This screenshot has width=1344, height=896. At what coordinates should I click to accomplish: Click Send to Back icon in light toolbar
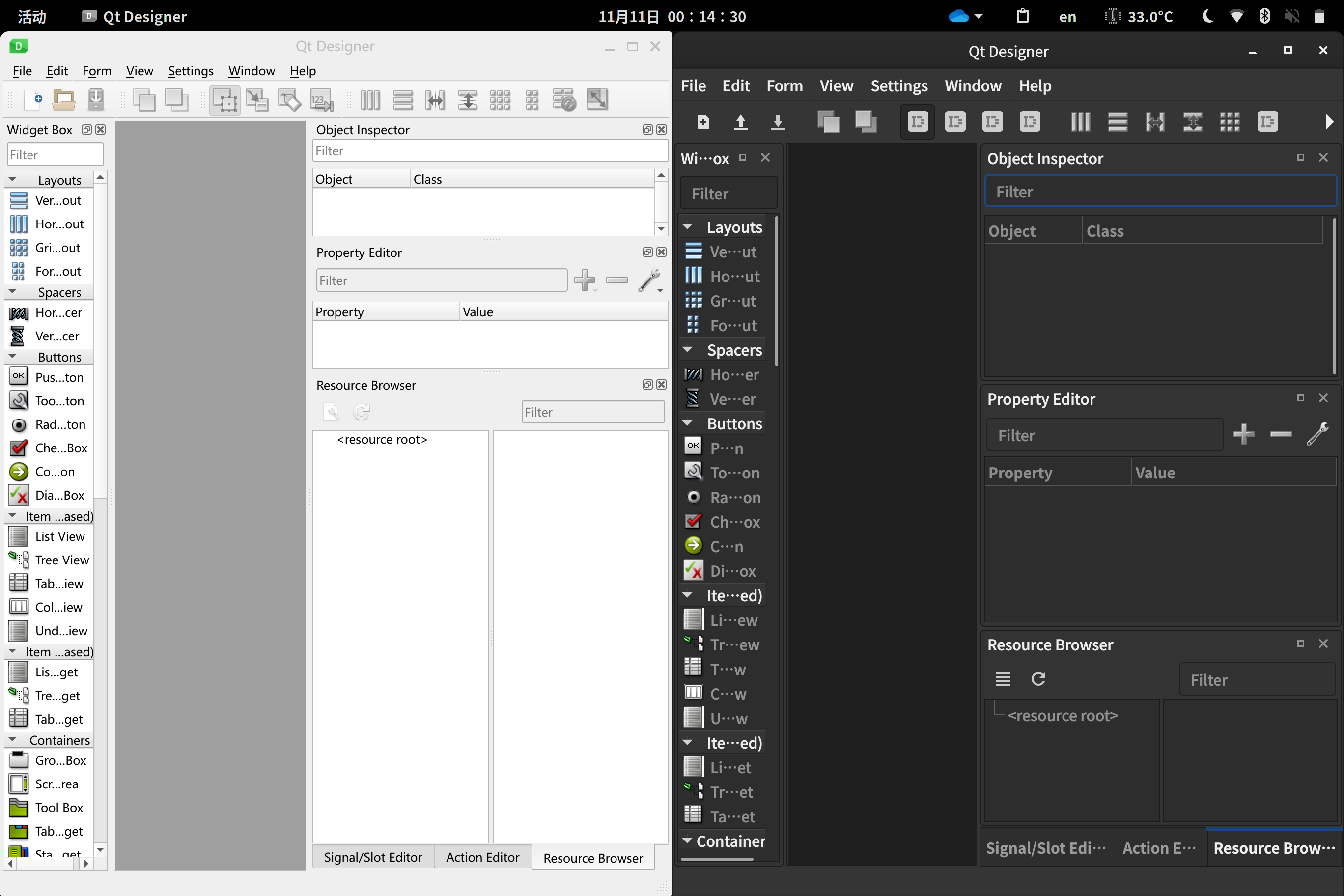(144, 101)
